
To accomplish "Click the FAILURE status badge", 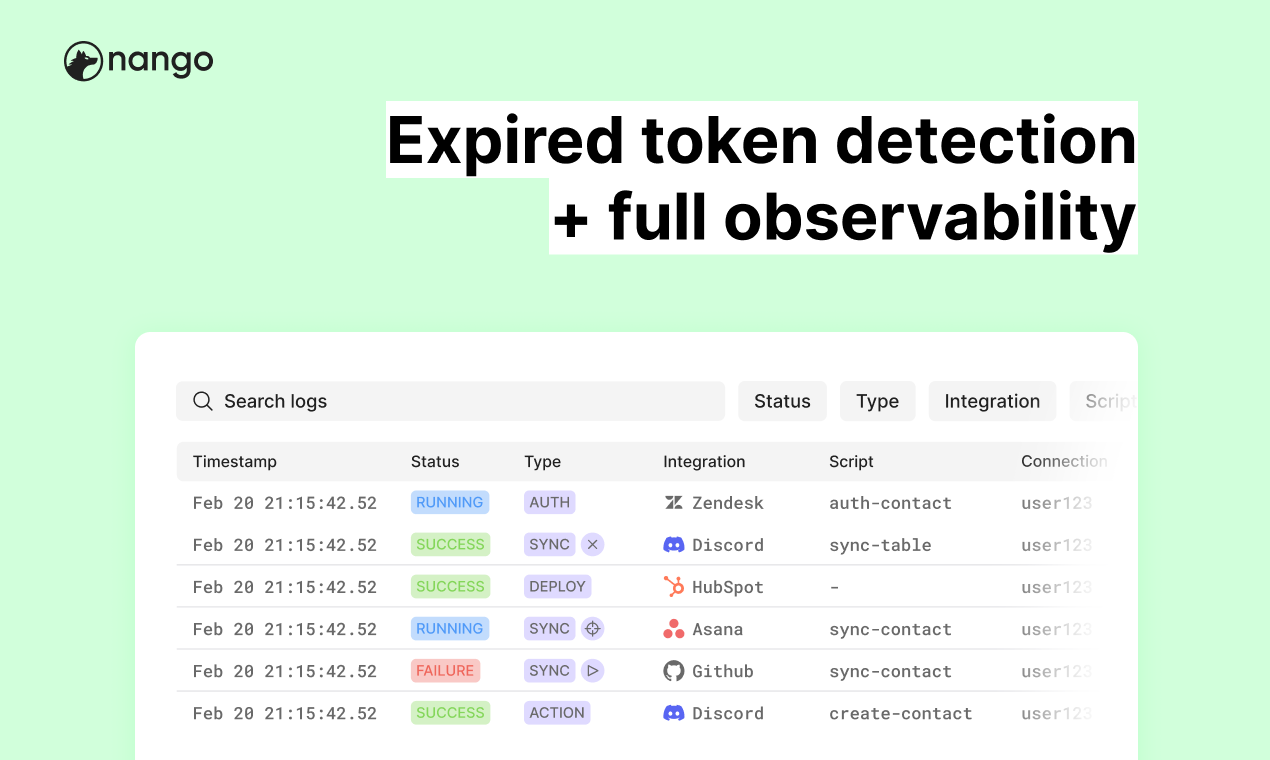I will [x=445, y=671].
